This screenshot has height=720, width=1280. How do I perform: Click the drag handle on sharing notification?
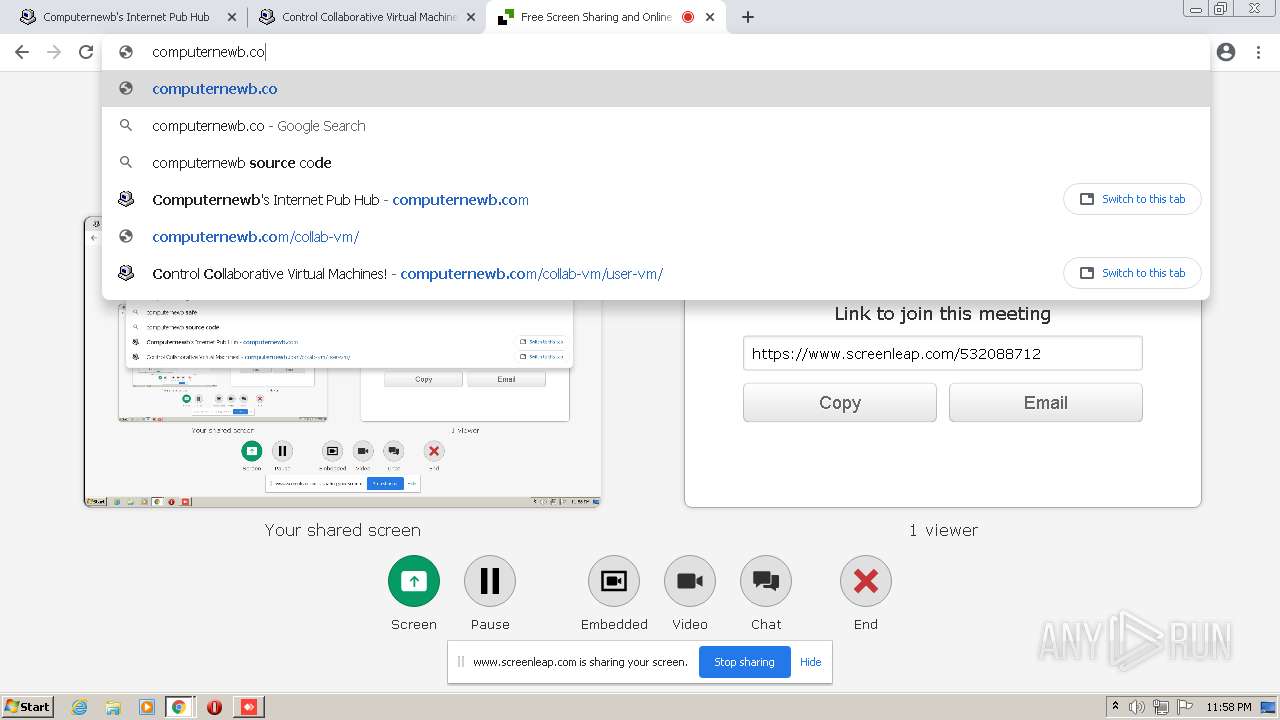tap(461, 662)
